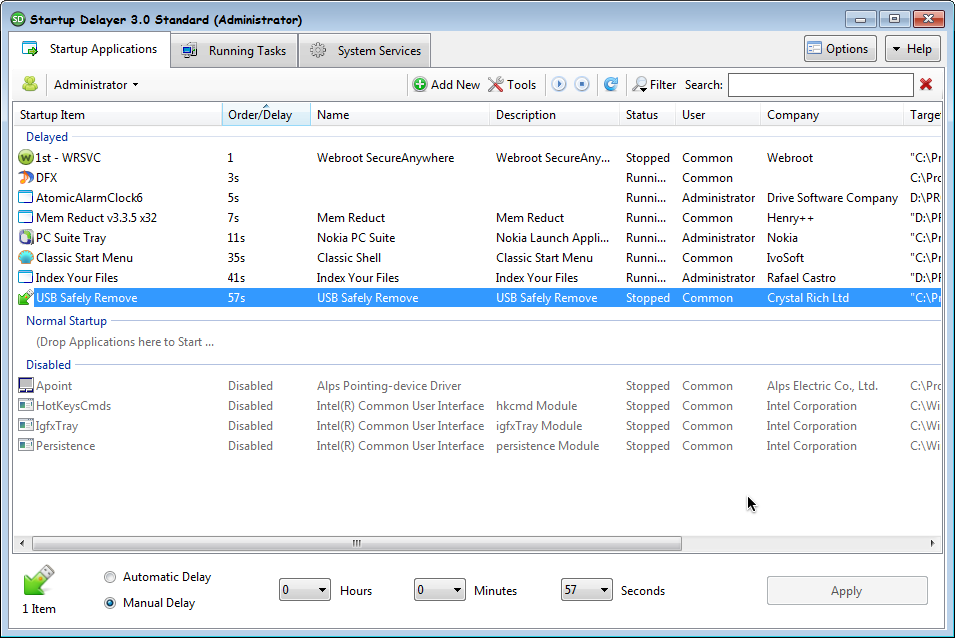Screen dimensions: 955x638
Task: Click the Apoint row icon
Action: click(26, 385)
